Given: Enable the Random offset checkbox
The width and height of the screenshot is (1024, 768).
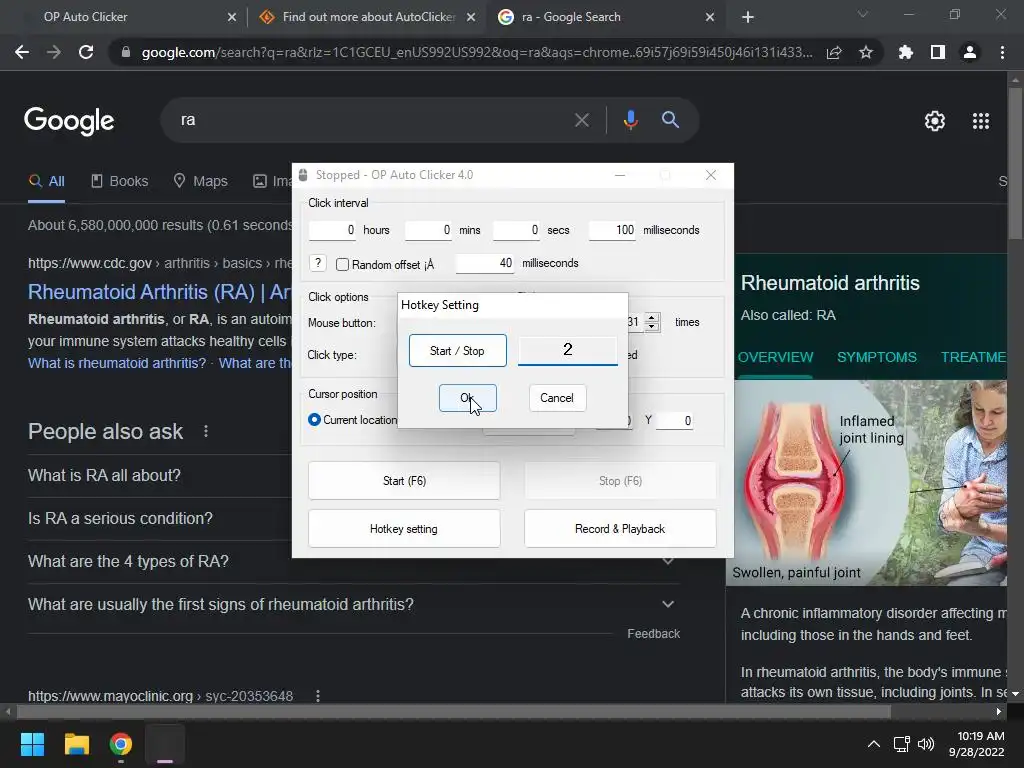Looking at the screenshot, I should (x=342, y=264).
